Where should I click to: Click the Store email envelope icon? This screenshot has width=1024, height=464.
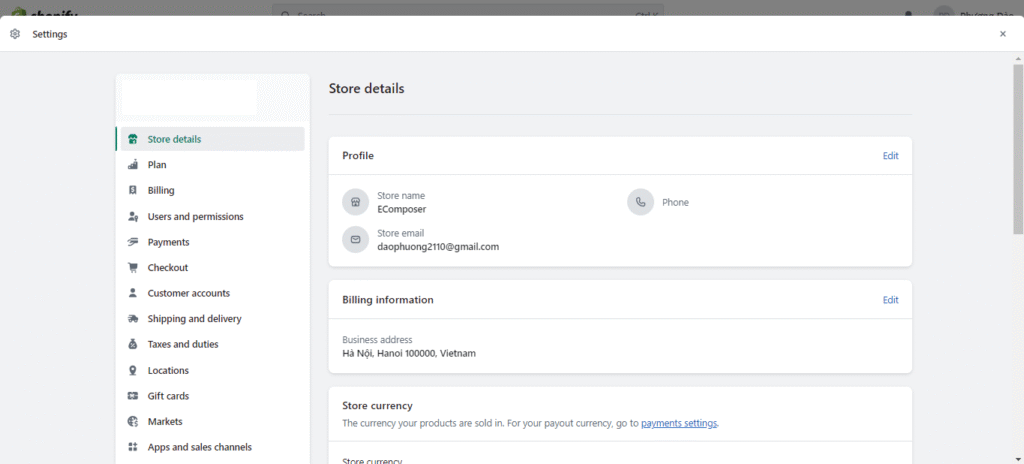[x=355, y=240]
